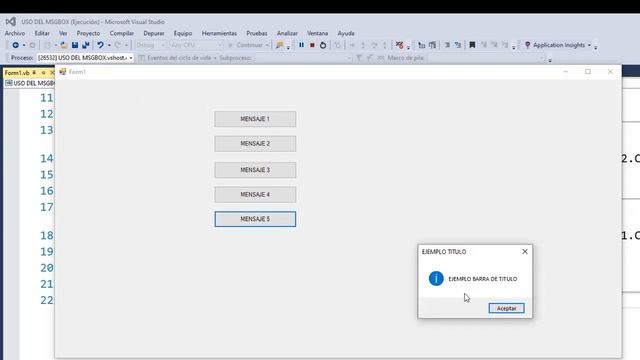Screen dimensions: 640x360
Task: Close the EJEMPLO TITULO dialog with X
Action: pyautogui.click(x=525, y=251)
